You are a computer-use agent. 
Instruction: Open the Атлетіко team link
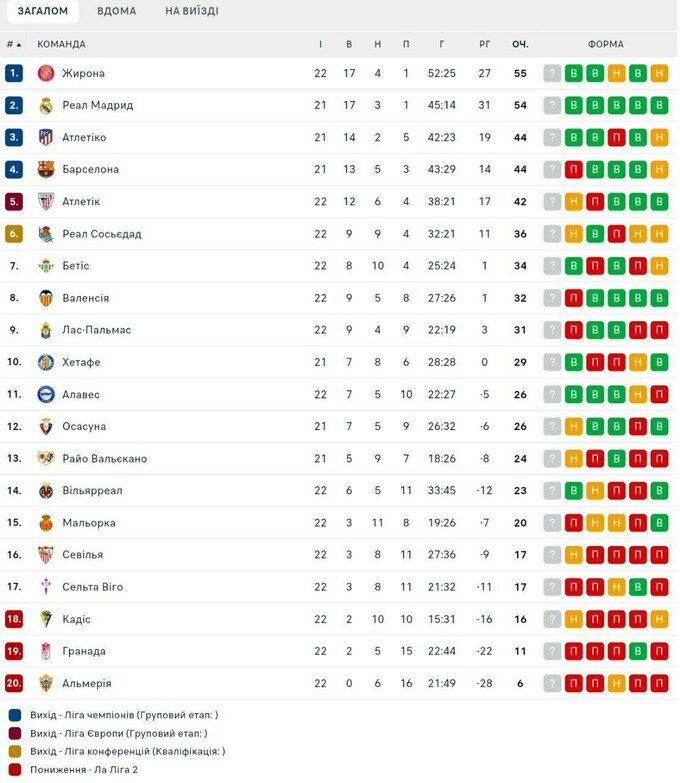pos(84,137)
